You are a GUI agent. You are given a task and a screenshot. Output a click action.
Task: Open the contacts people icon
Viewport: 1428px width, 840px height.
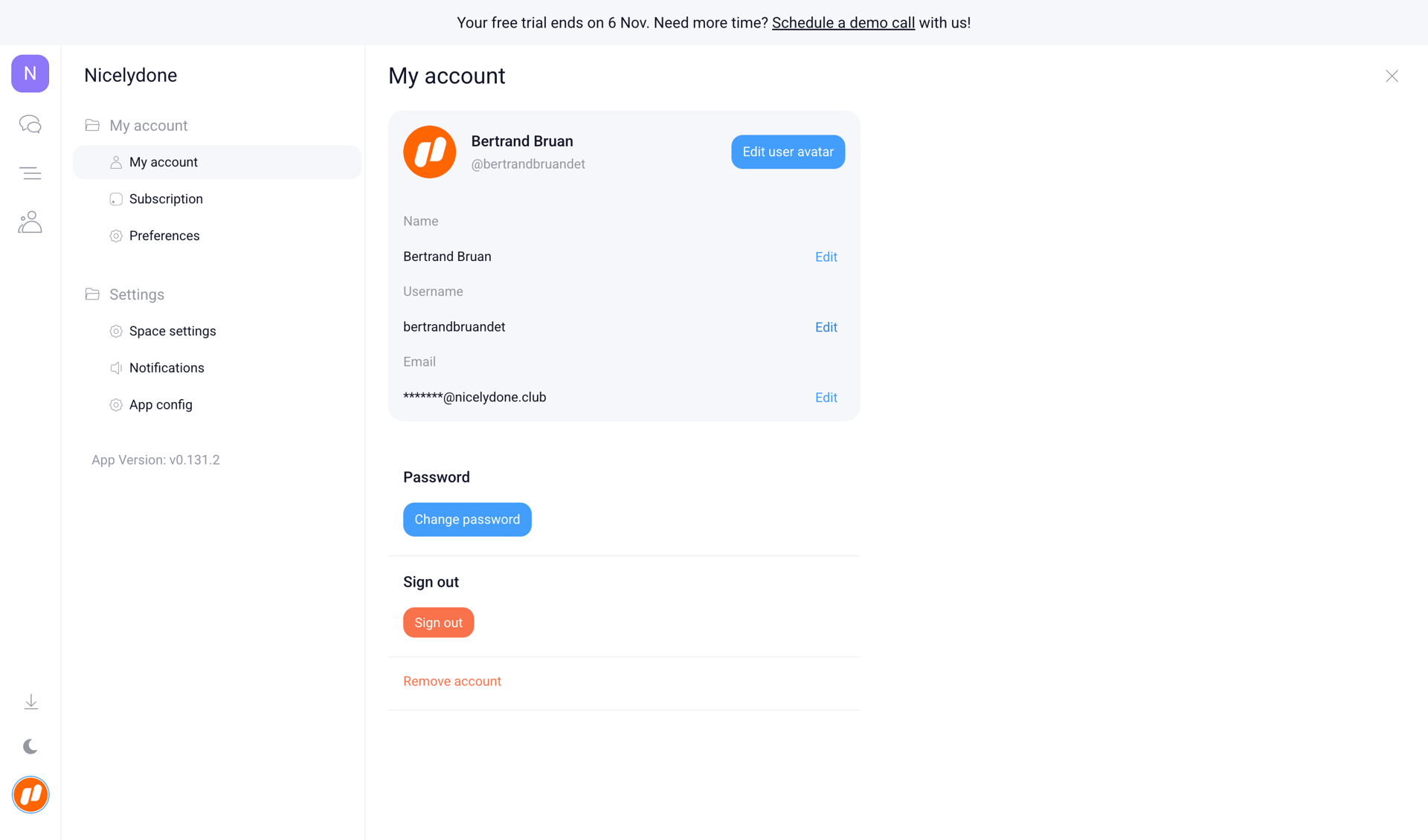click(x=30, y=222)
